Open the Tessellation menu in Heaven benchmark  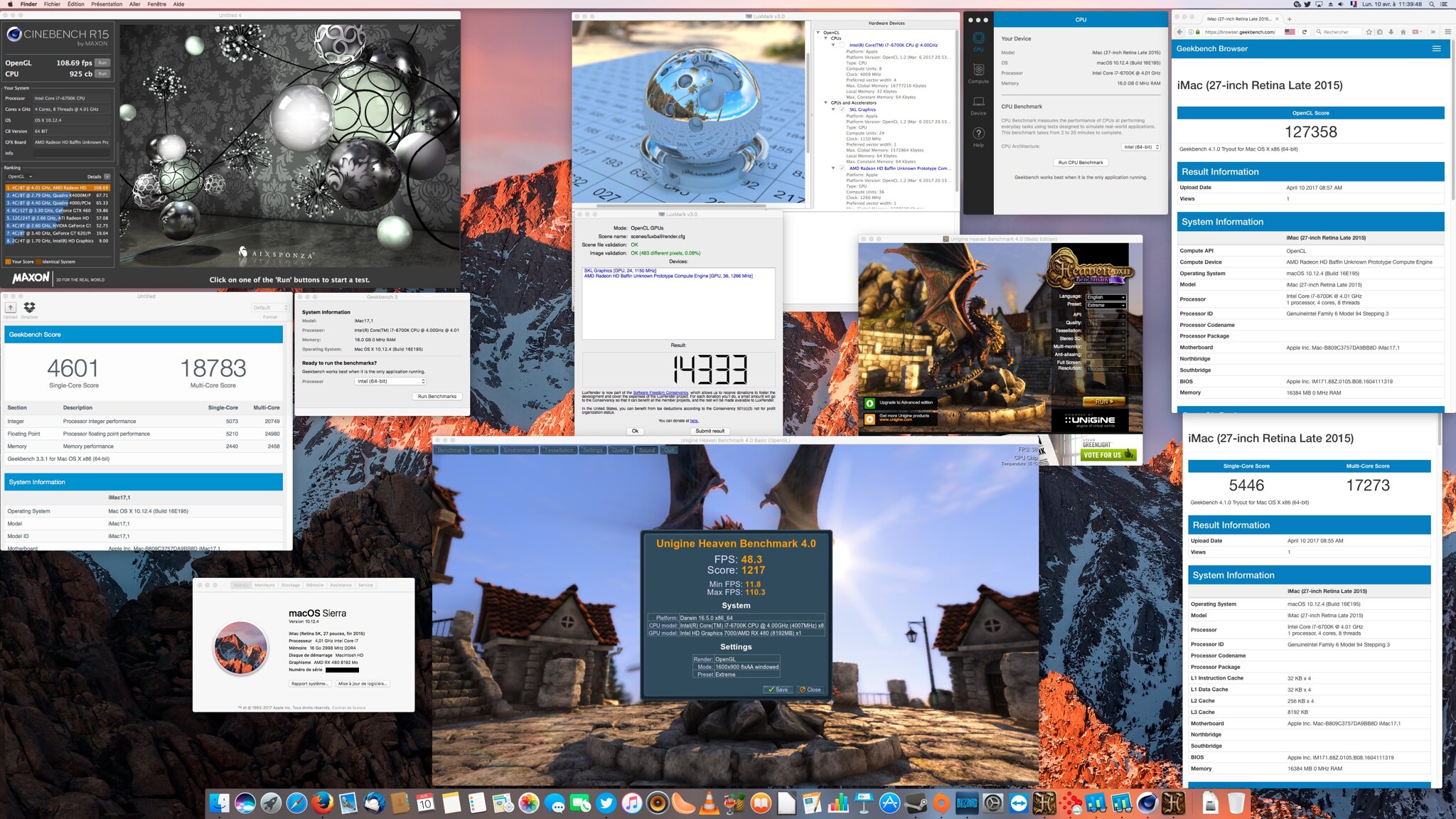pyautogui.click(x=559, y=450)
